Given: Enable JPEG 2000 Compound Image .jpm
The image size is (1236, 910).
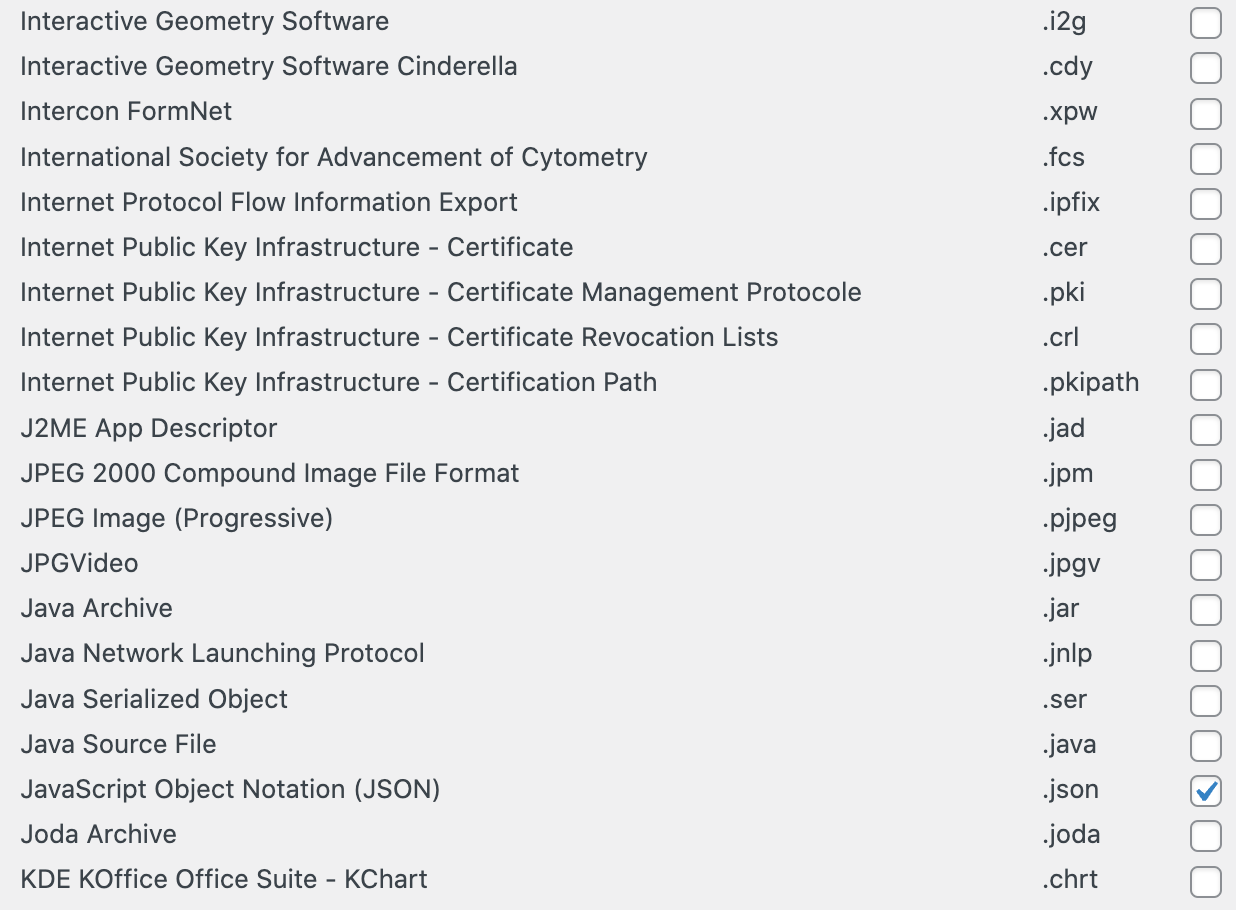Looking at the screenshot, I should point(1206,474).
